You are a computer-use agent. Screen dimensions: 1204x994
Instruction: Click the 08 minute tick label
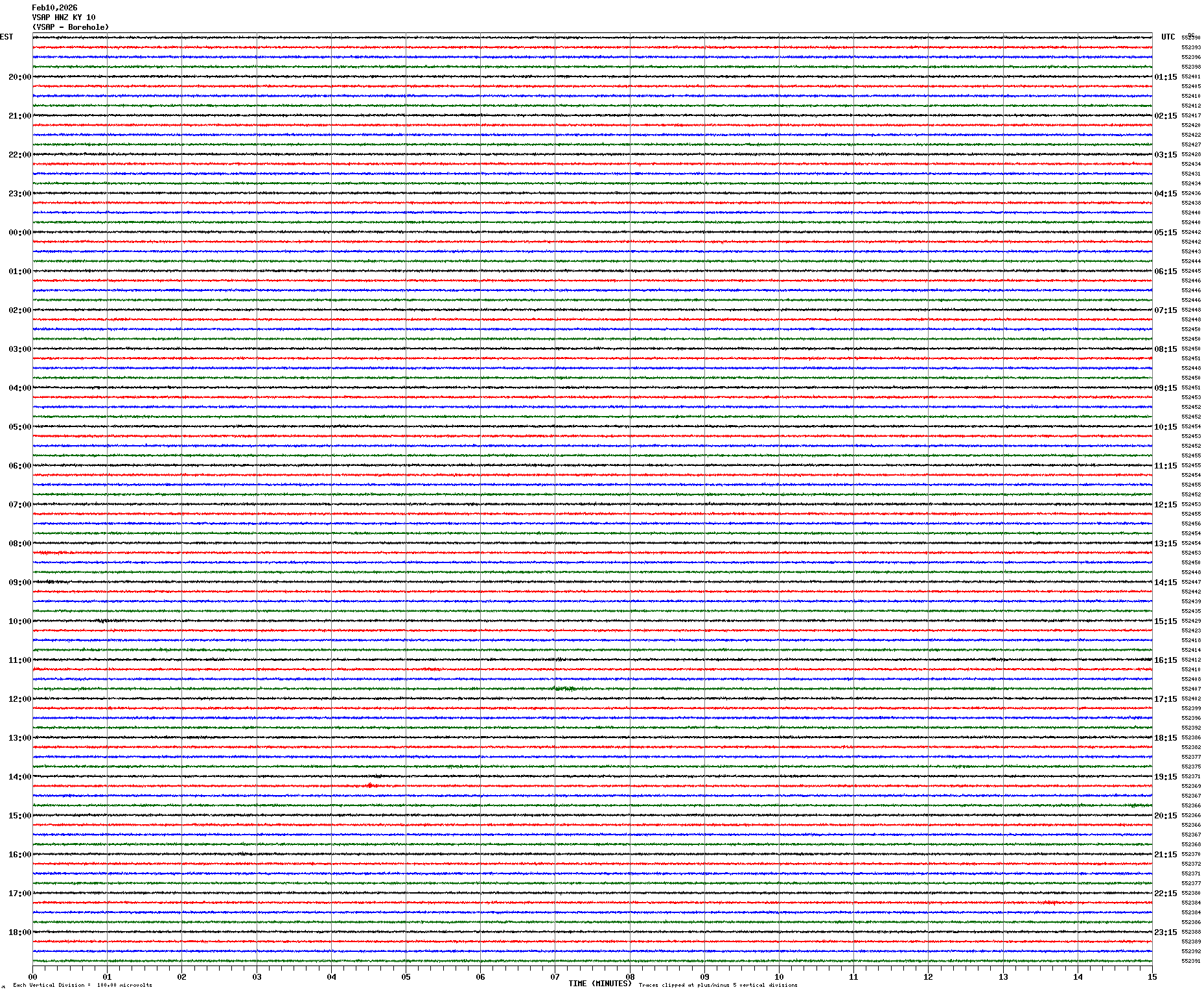point(630,977)
